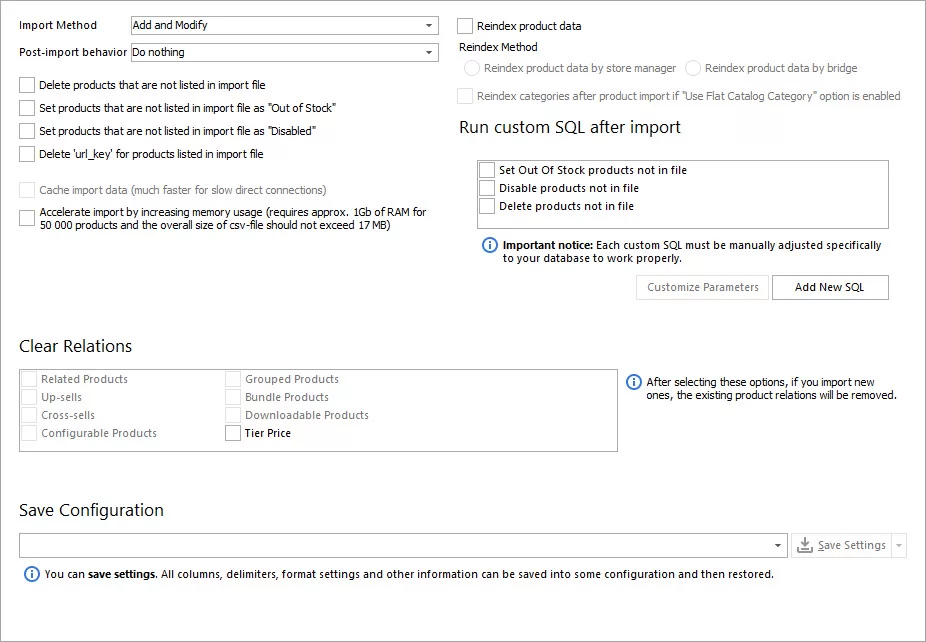Check Set Out Of Stock products not in file
Image resolution: width=926 pixels, height=642 pixels.
pyautogui.click(x=487, y=170)
